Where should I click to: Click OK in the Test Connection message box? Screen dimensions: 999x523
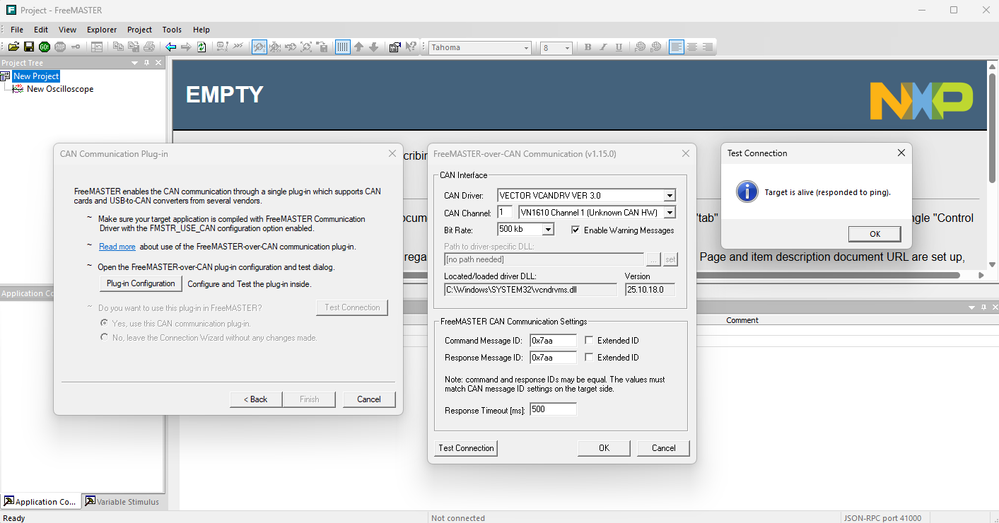(x=874, y=234)
